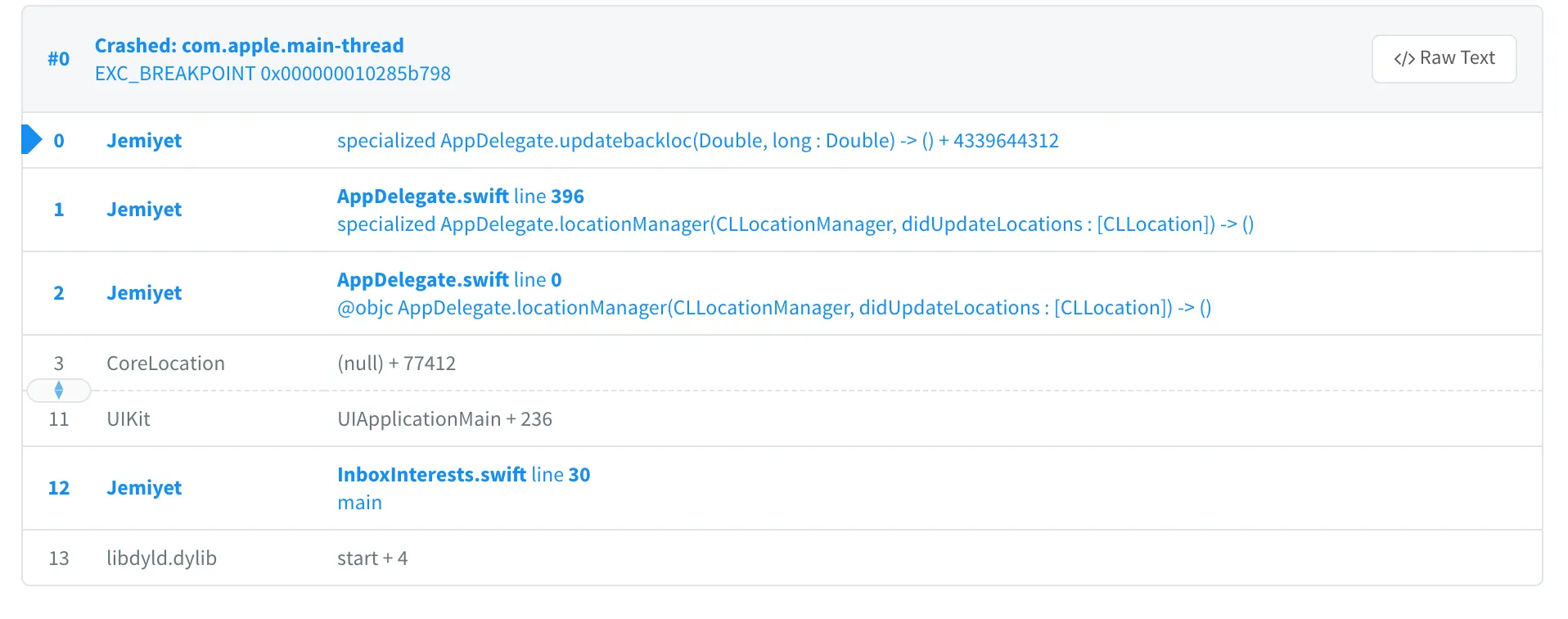Click the Crashed: com.apple.main-thread heading
Viewport: 1568px width, 619px height.
(x=249, y=46)
